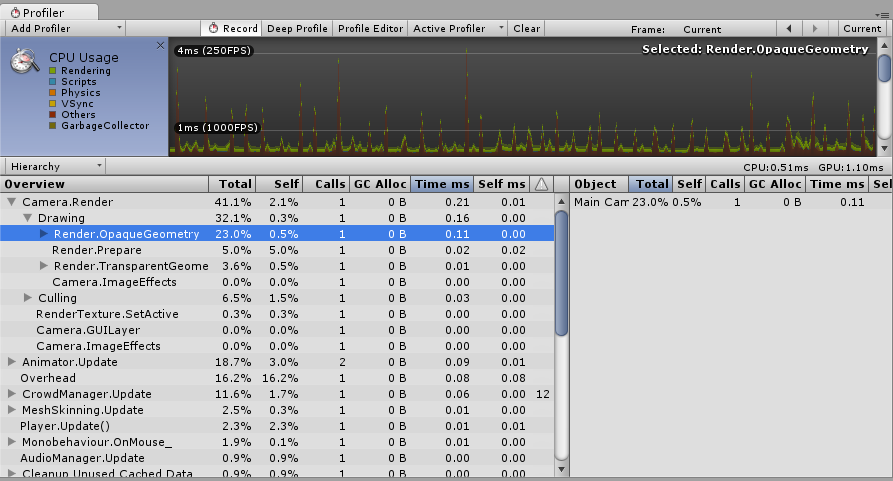The height and width of the screenshot is (481, 893).
Task: Click the CPU Usage stopwatch icon
Action: [x=25, y=60]
